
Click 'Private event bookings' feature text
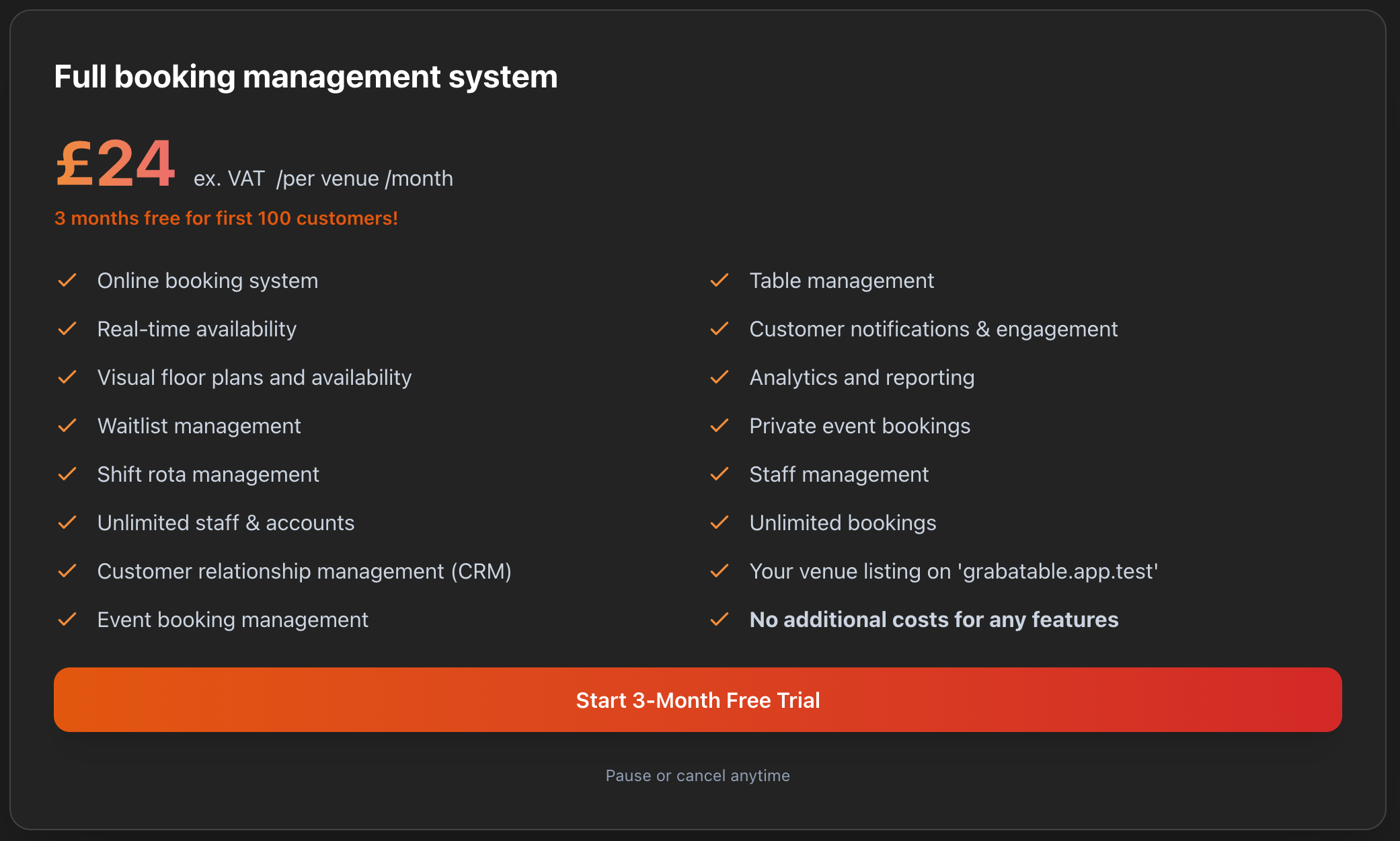[x=859, y=426]
